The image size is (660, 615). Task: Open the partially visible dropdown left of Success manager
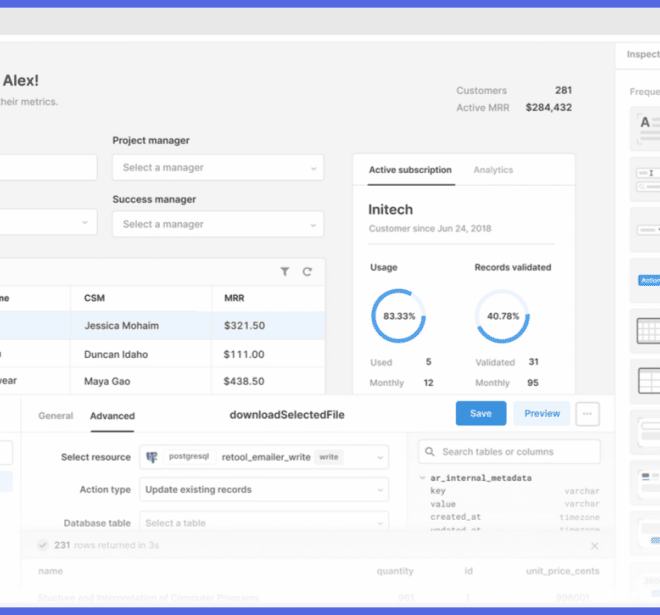pos(48,222)
